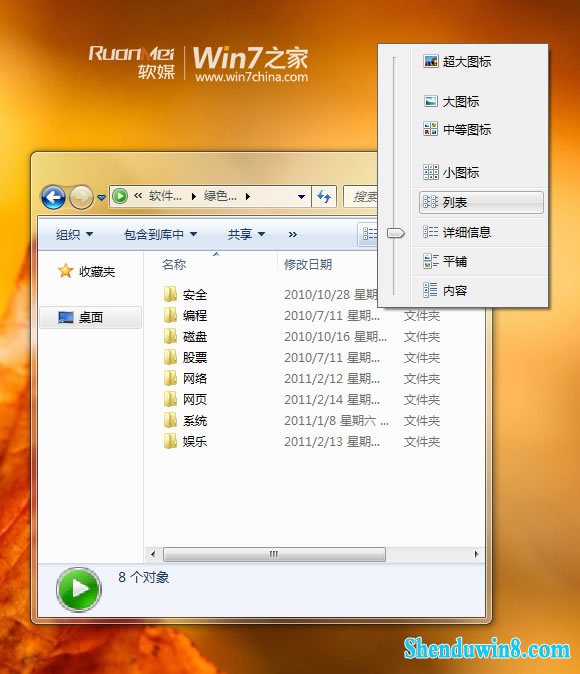Click the folder icon of 磁盘
This screenshot has height=674, width=580.
pos(170,336)
